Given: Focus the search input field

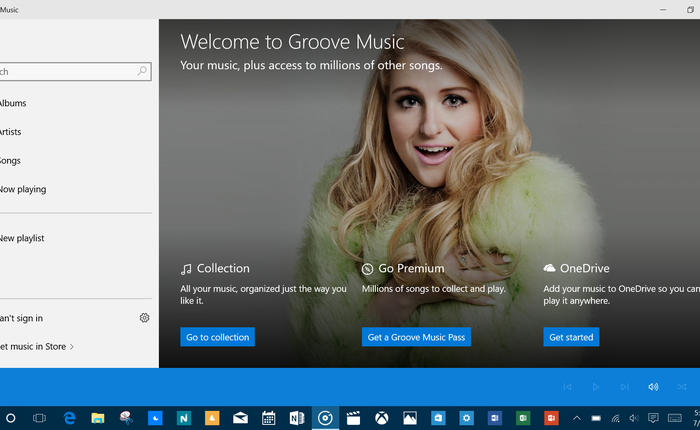Looking at the screenshot, I should click(x=75, y=71).
